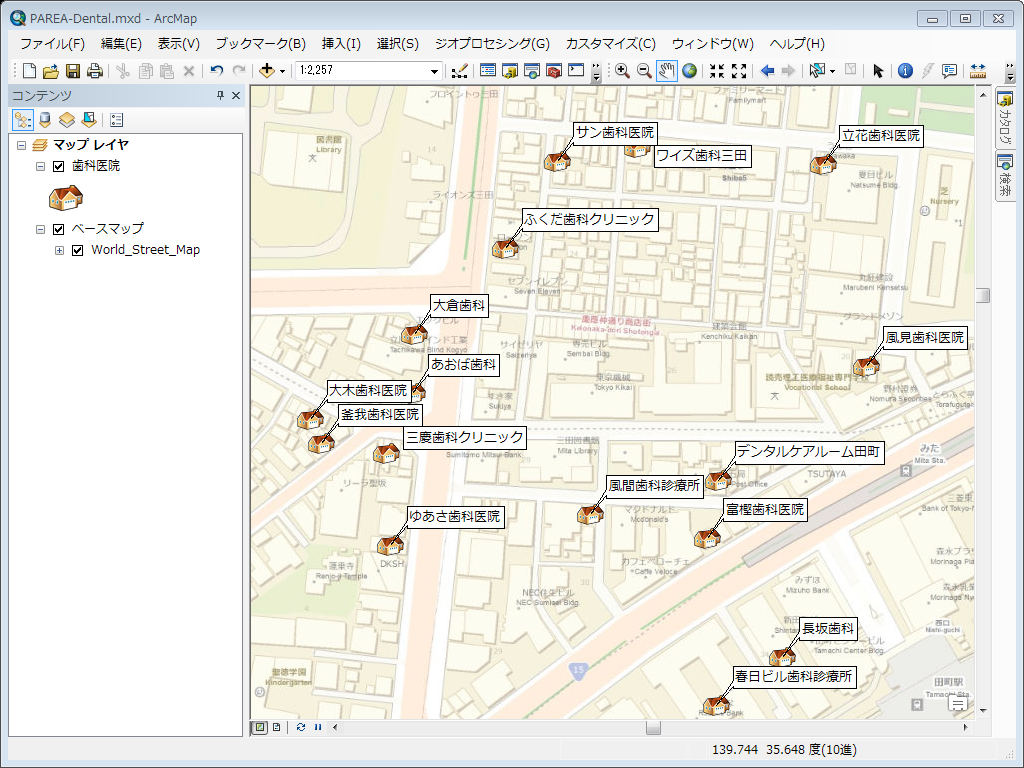Select the Zoom Out tool
Viewport: 1024px width, 768px height.
coord(644,71)
